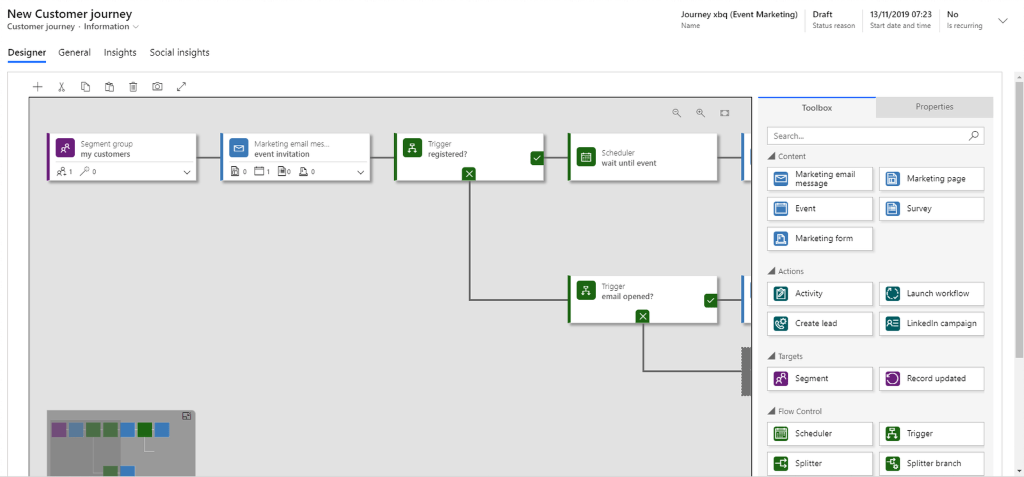Image resolution: width=1024 pixels, height=477 pixels.
Task: Select the 'email opened?' Trigger tile
Action: pos(643,299)
